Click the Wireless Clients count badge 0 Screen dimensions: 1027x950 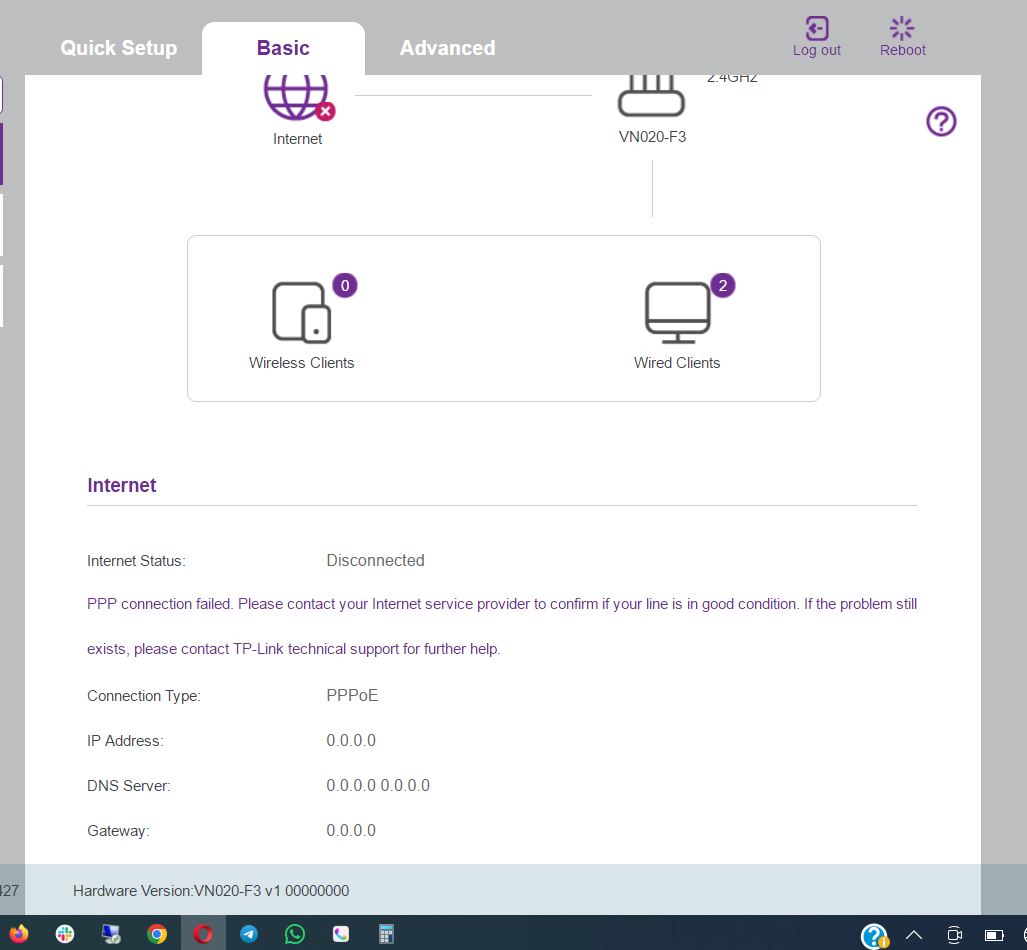coord(345,286)
